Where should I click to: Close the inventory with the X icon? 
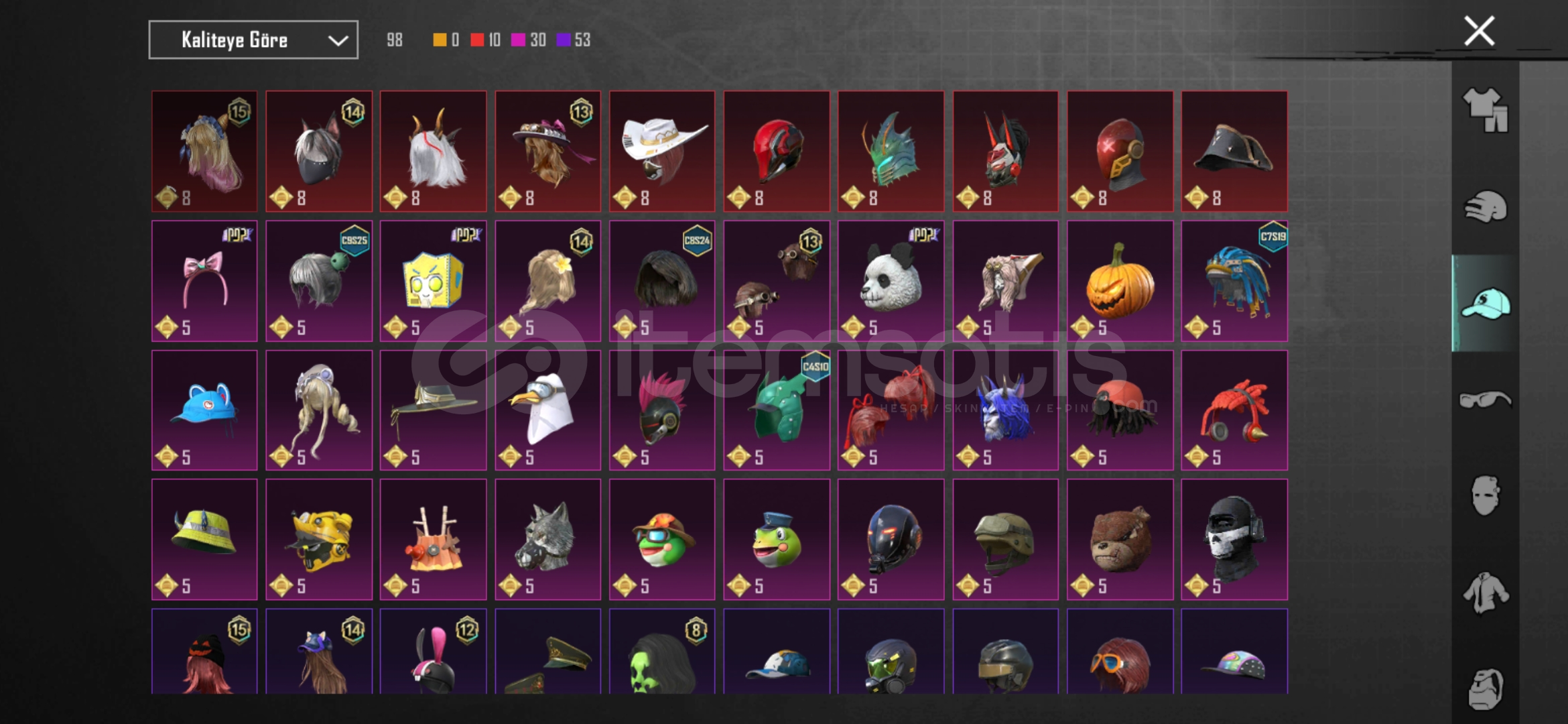(1479, 31)
